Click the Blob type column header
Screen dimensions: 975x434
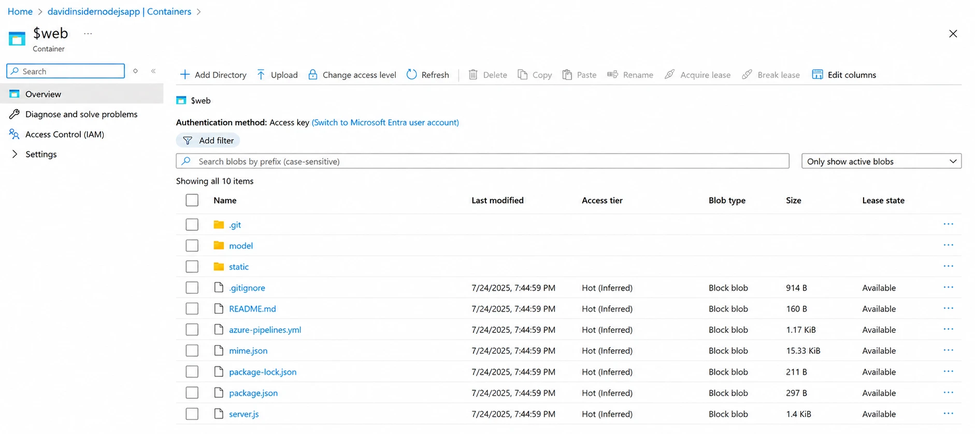coord(727,200)
